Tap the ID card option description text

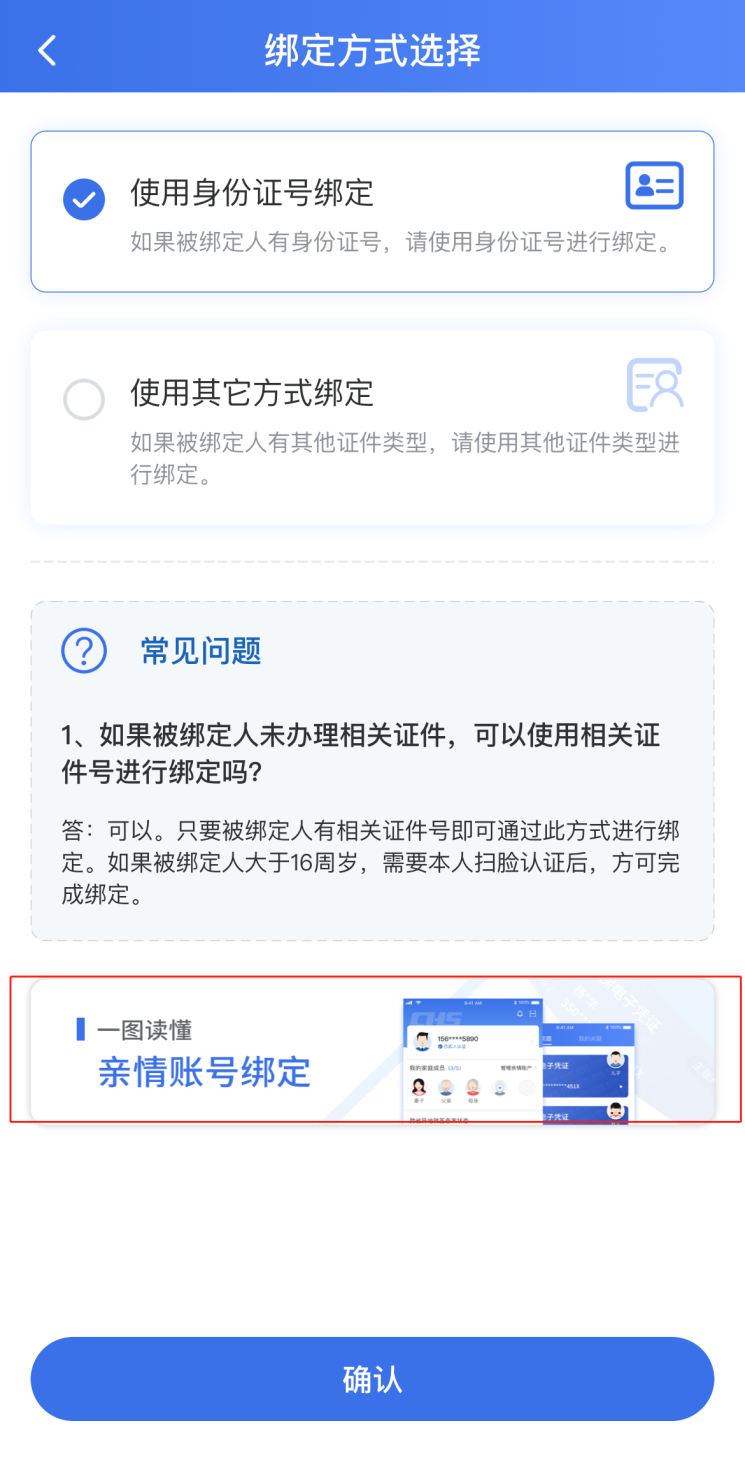point(401,243)
